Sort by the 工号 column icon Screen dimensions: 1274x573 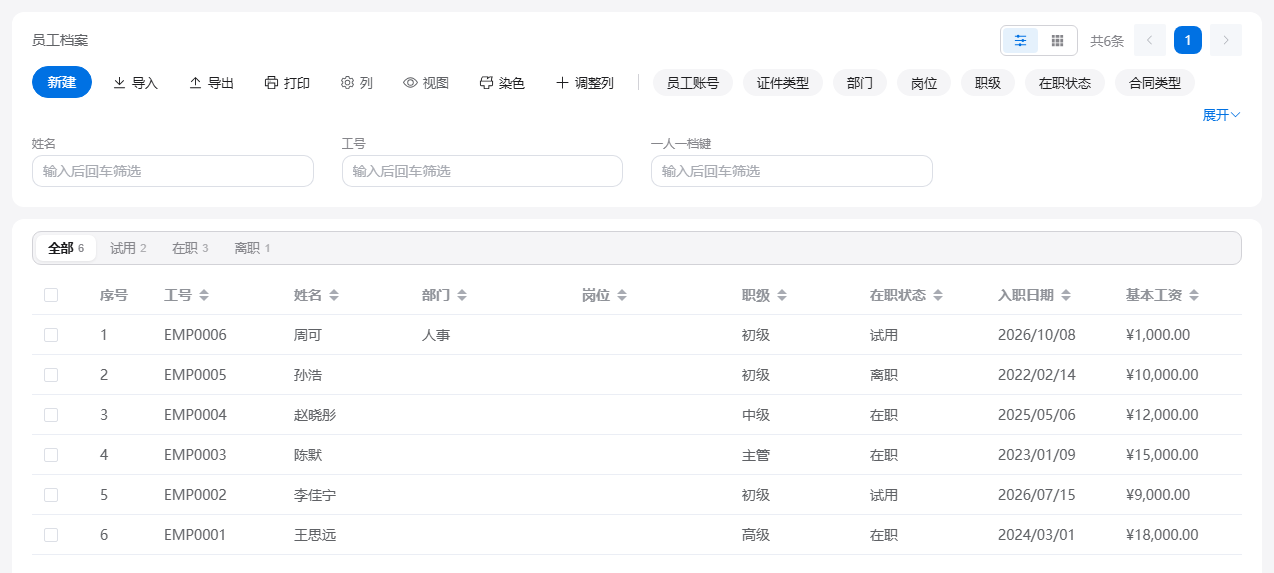tap(204, 296)
